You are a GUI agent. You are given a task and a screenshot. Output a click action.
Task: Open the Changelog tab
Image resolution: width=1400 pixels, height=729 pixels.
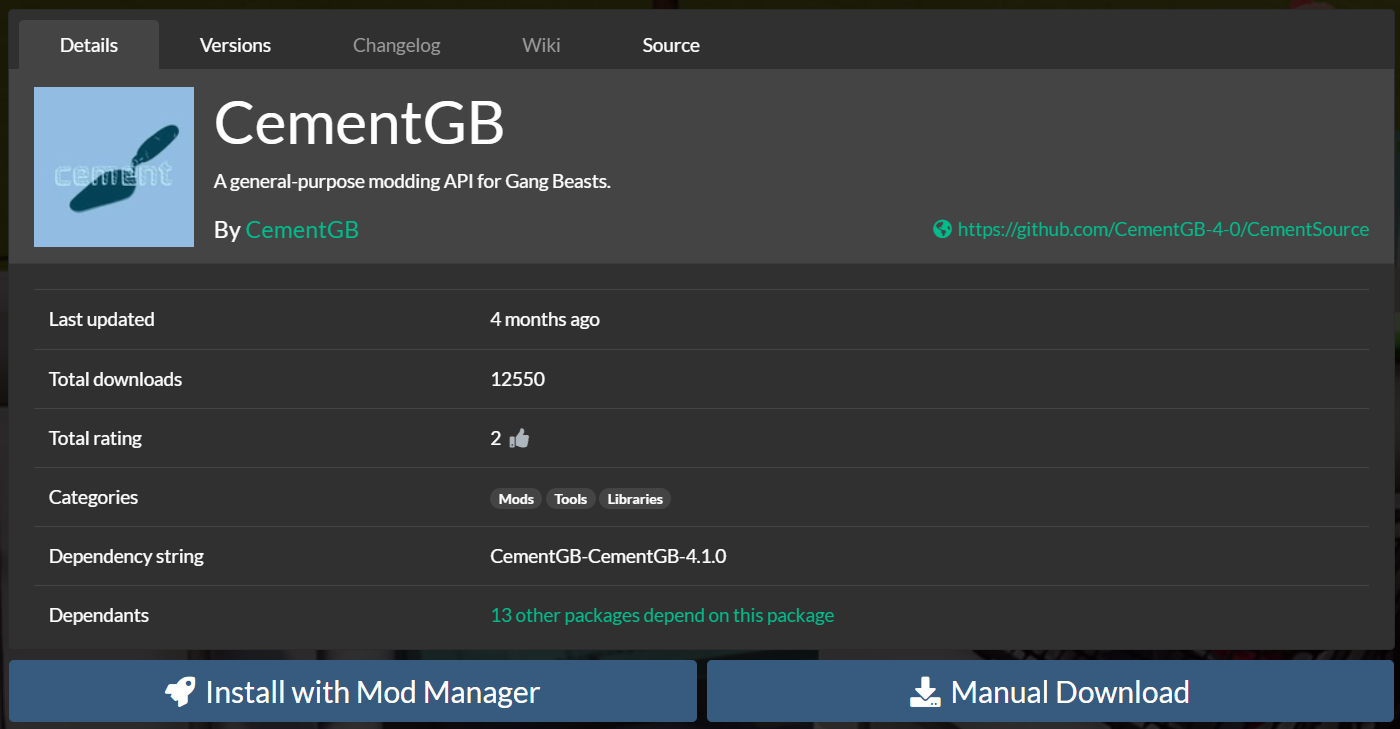pyautogui.click(x=397, y=45)
